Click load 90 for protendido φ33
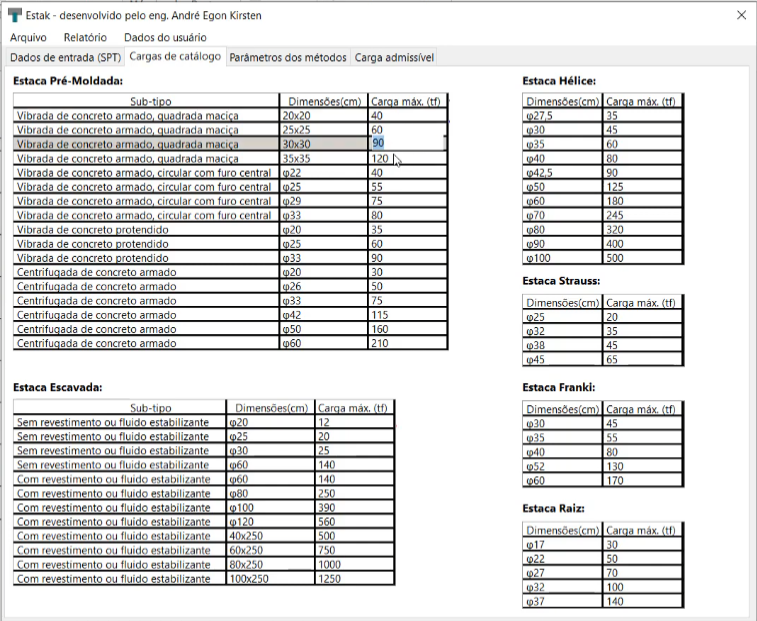Image resolution: width=757 pixels, height=621 pixels. (407, 258)
